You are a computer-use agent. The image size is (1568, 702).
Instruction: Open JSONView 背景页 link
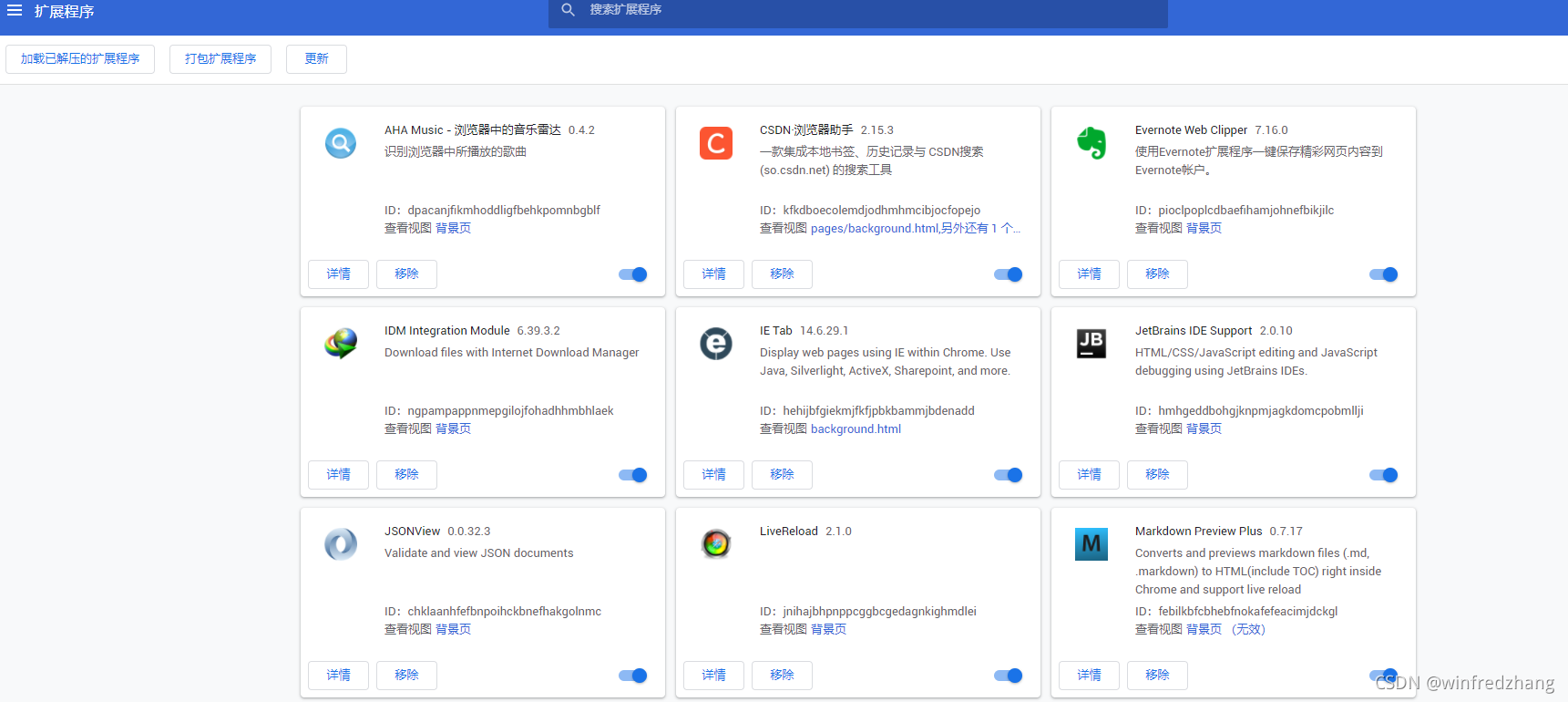453,630
